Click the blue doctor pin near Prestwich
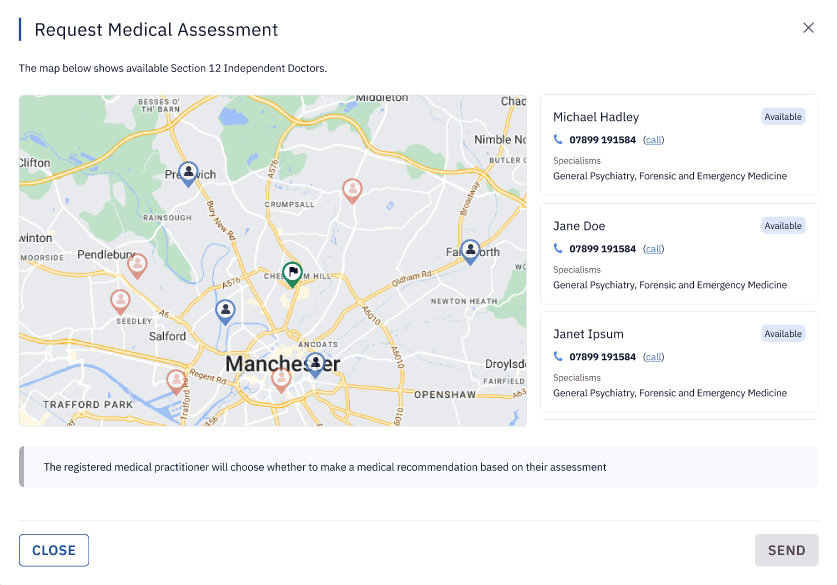Viewport: 837px width, 585px height. coord(188,174)
